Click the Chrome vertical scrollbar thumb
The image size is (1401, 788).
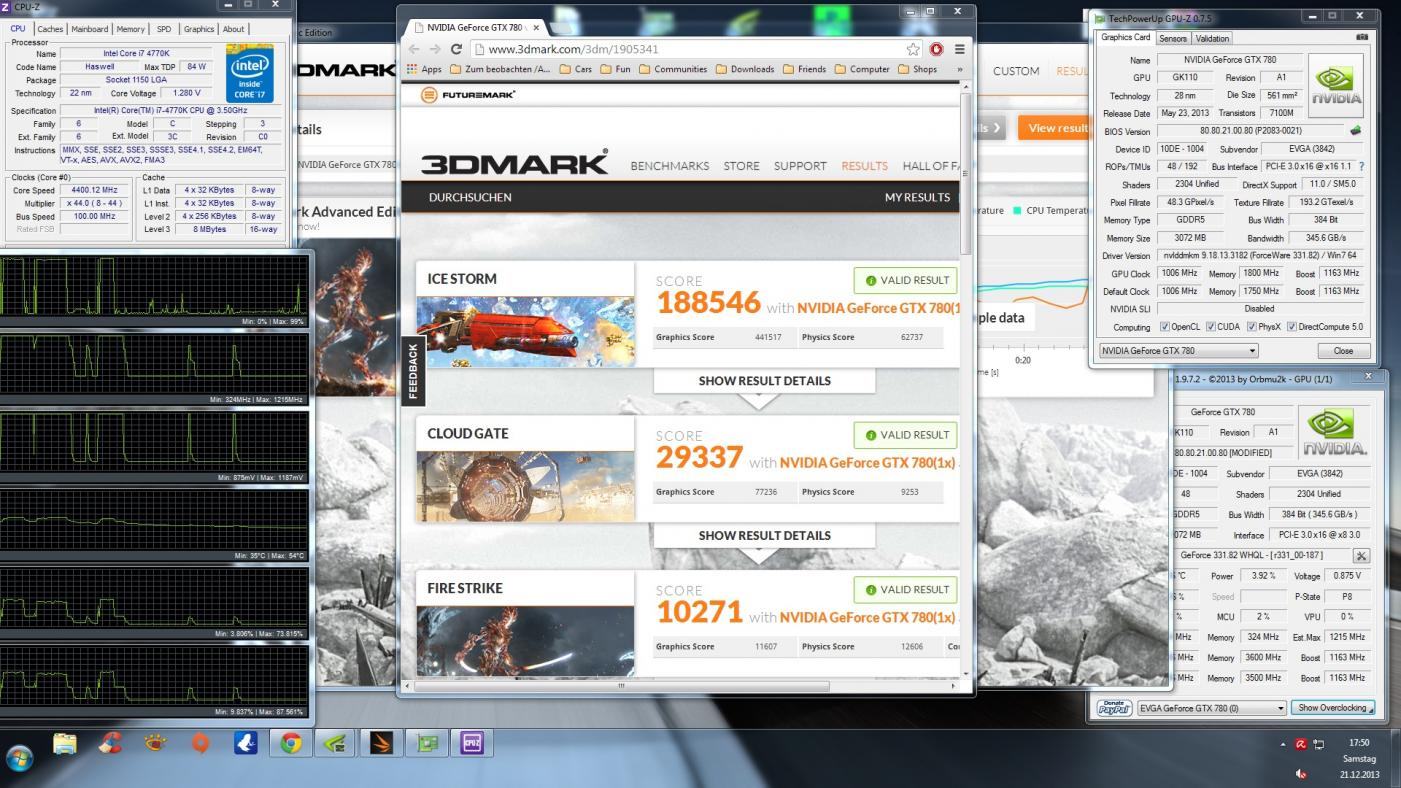pyautogui.click(x=965, y=173)
